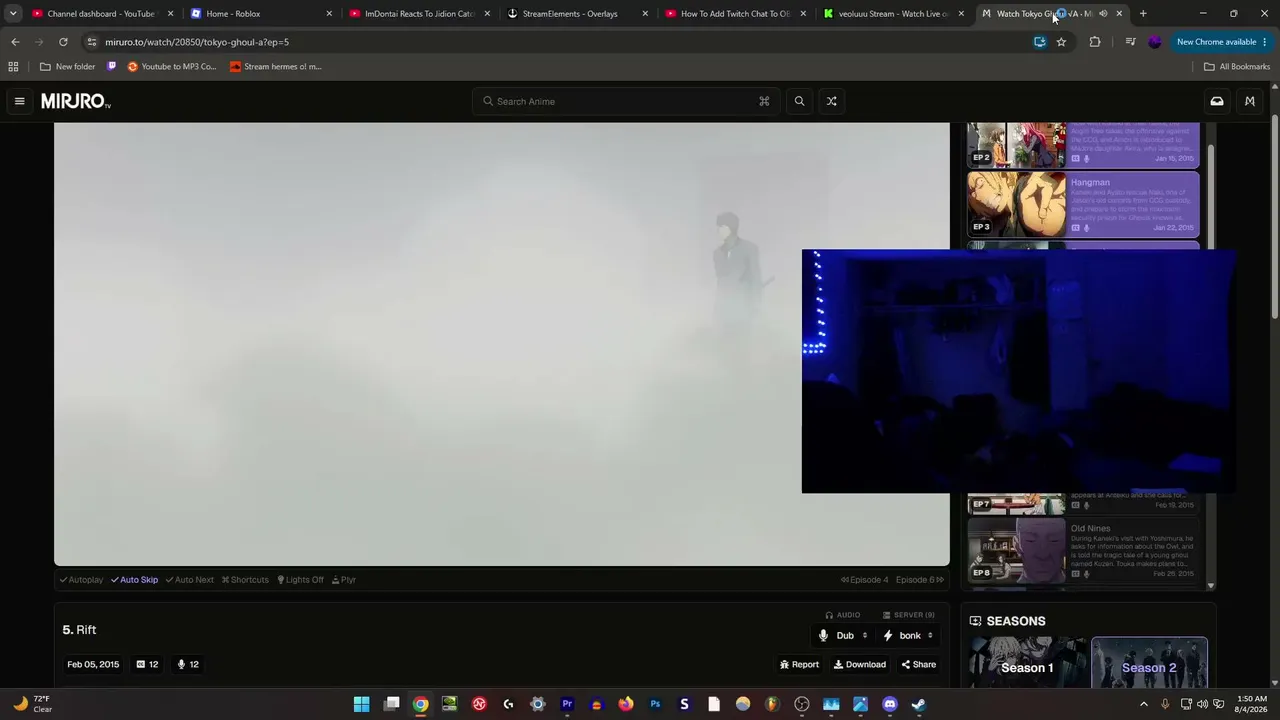Image resolution: width=1280 pixels, height=720 pixels.
Task: Open Discord from the taskbar
Action: point(890,704)
